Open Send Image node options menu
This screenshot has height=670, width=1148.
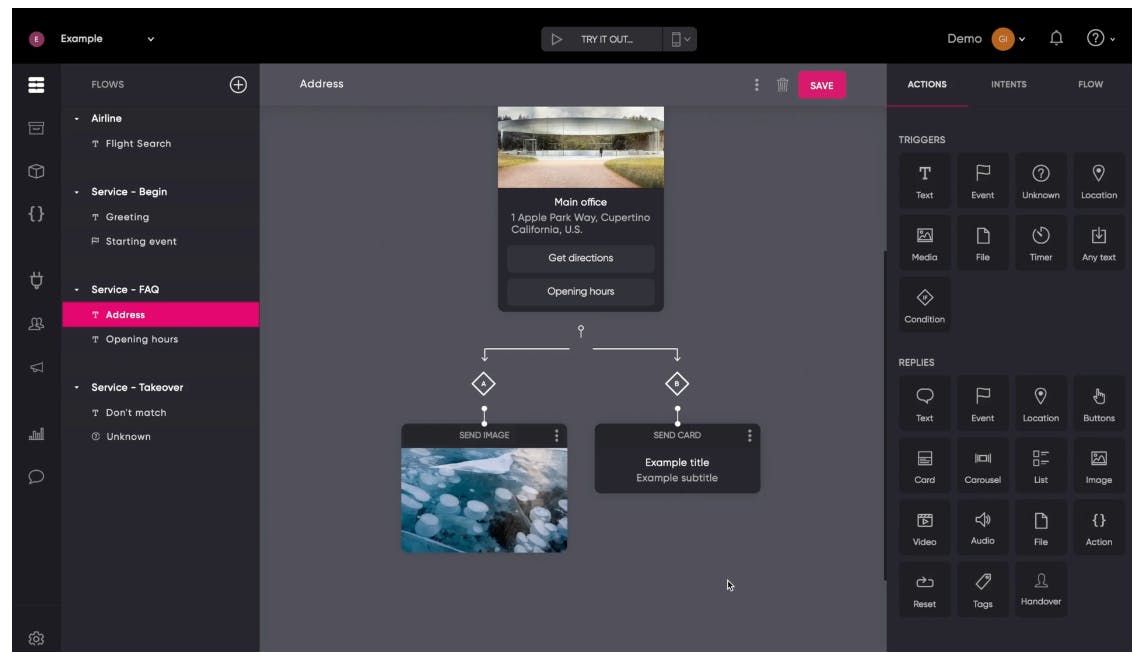coord(556,436)
